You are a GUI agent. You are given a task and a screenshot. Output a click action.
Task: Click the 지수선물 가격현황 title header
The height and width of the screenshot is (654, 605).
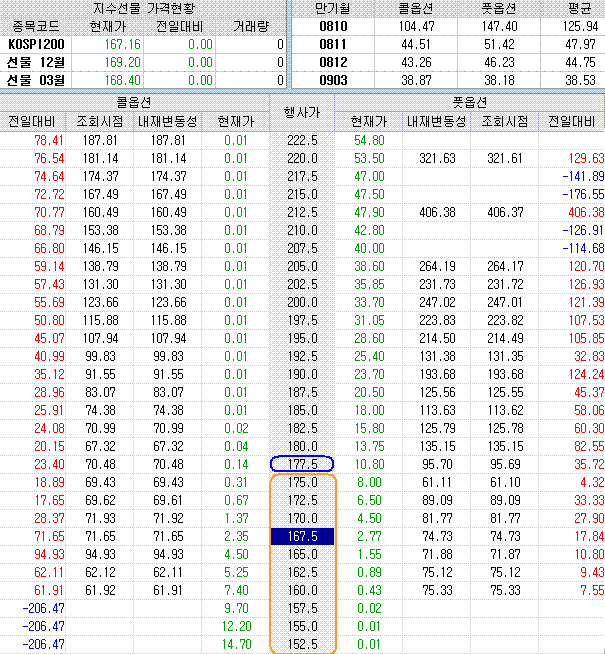144,9
